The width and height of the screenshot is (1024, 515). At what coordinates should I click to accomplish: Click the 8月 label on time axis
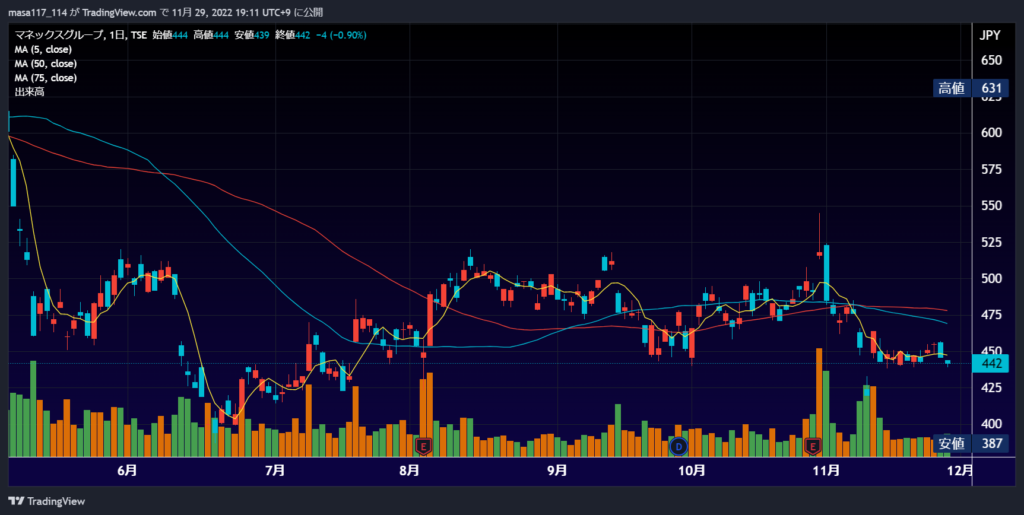[409, 470]
